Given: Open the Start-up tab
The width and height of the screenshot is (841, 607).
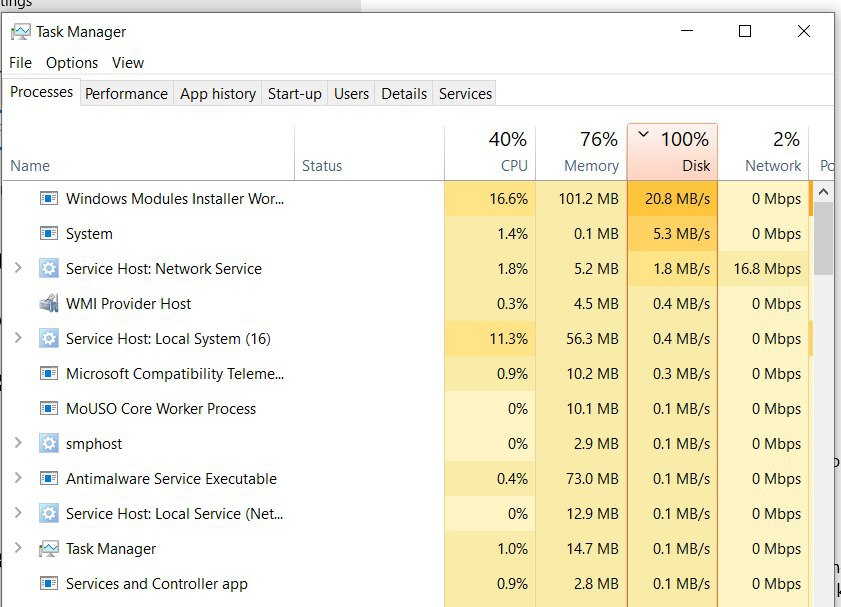Looking at the screenshot, I should 294,94.
